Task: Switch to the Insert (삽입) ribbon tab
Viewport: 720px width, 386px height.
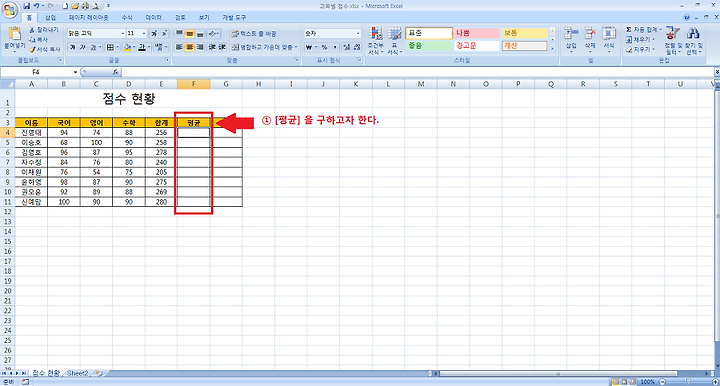Action: (50, 17)
